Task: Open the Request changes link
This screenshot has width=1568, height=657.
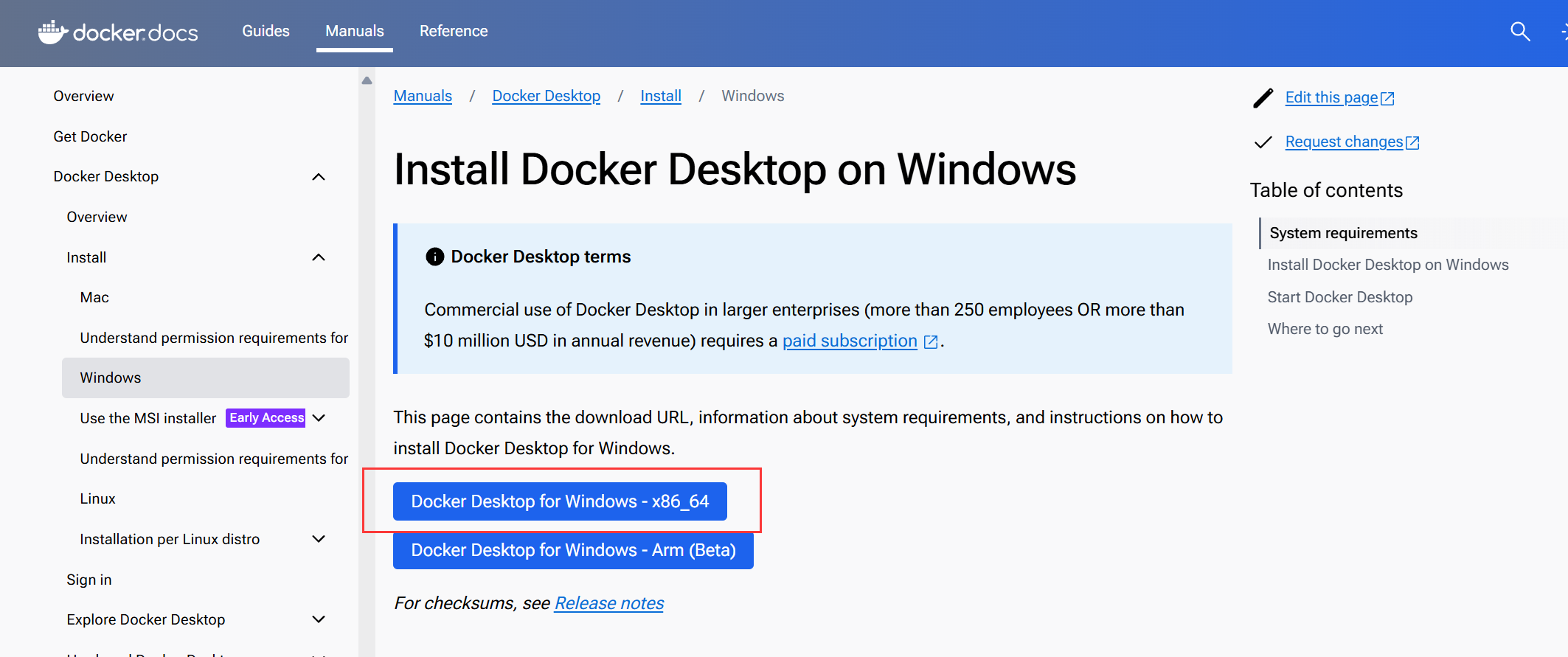Action: click(x=1352, y=142)
